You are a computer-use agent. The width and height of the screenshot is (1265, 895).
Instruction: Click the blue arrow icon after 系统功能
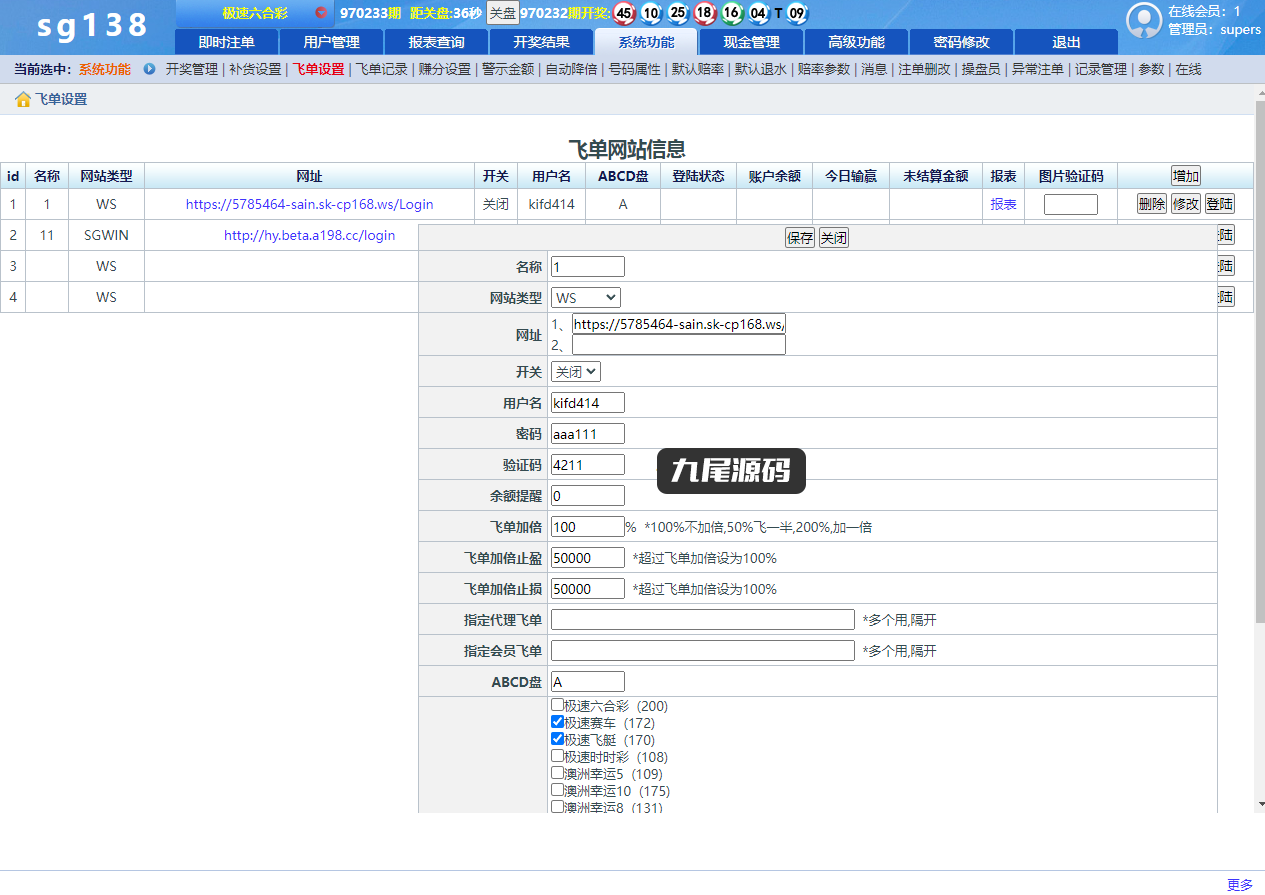tap(150, 69)
